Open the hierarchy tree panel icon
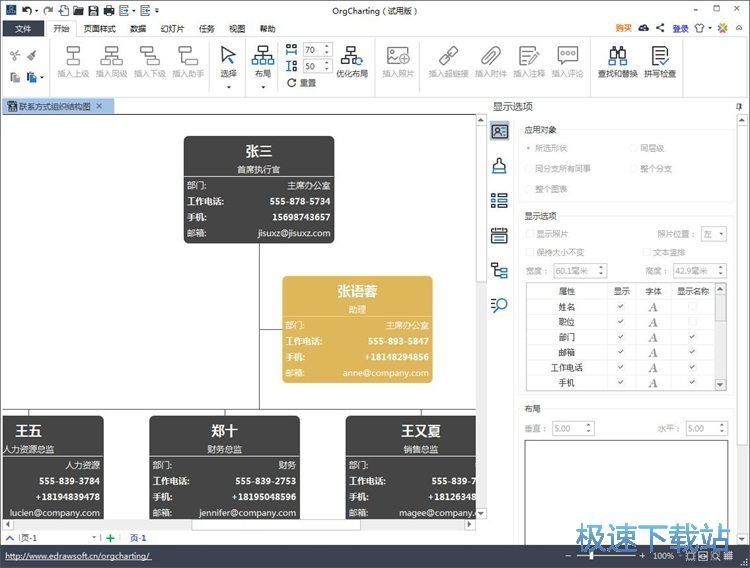The height and width of the screenshot is (568, 750). pos(499,270)
